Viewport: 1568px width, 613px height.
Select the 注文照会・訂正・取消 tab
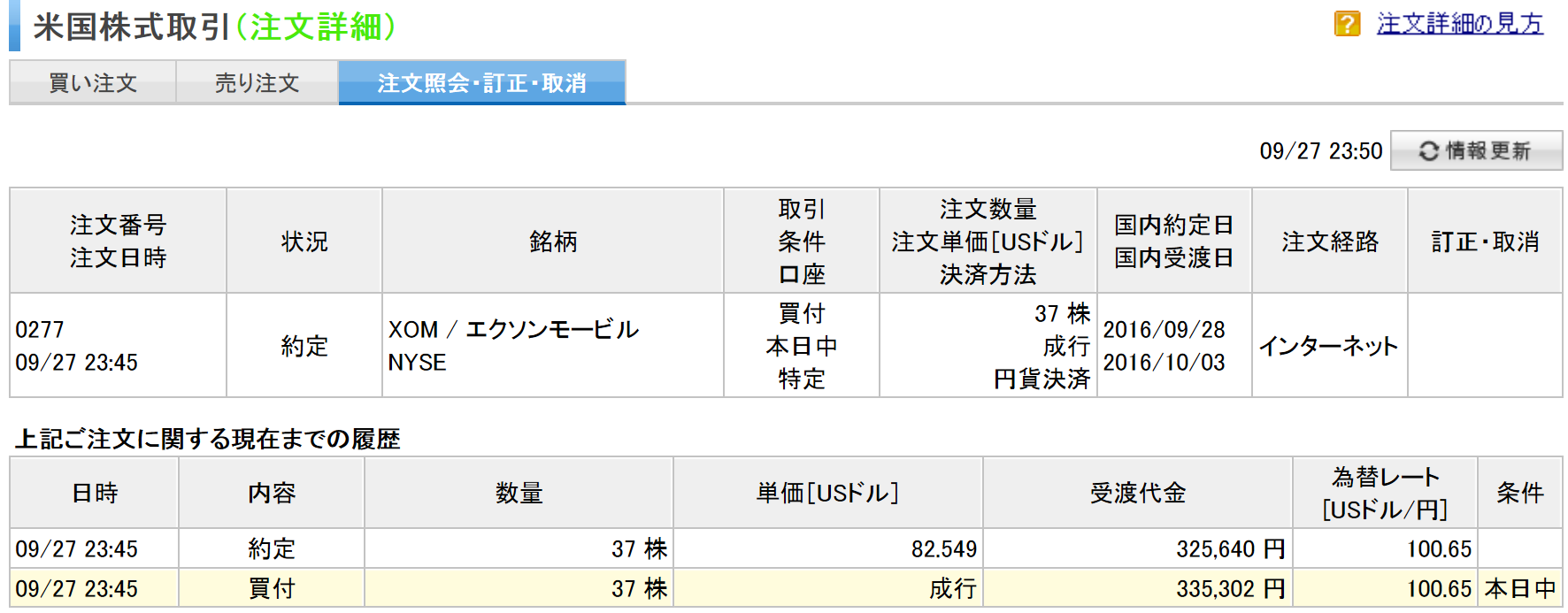481,83
